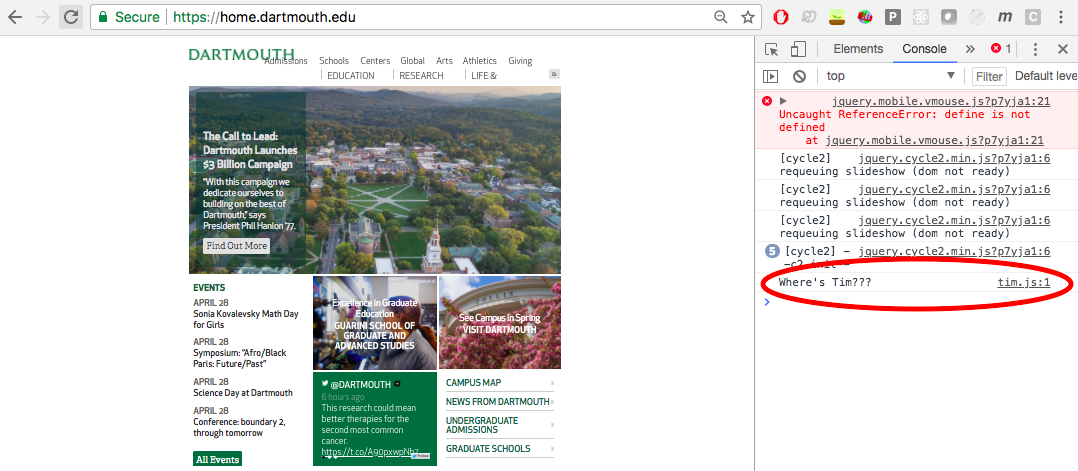This screenshot has width=1078, height=471.
Task: Click the grey rounded-square leaf extension icon
Action: 949,17
